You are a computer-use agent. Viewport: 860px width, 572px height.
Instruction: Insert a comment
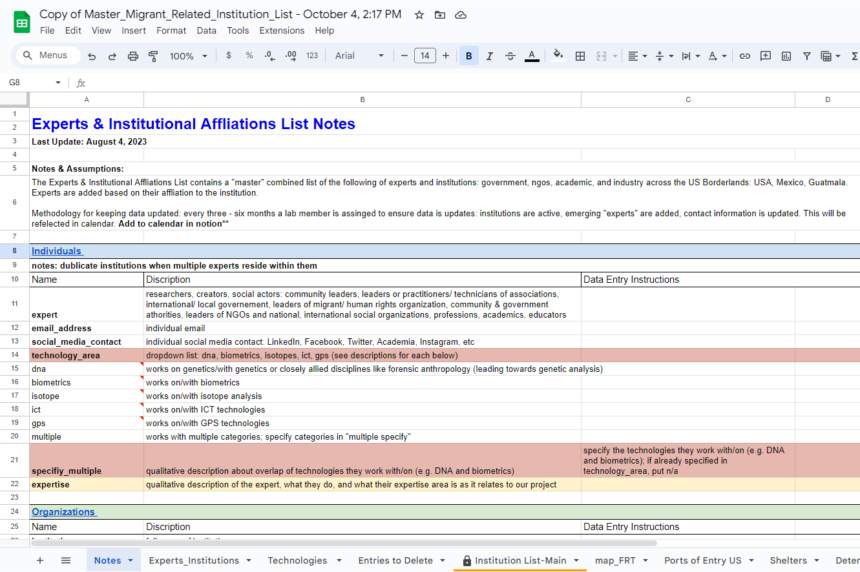pos(765,56)
